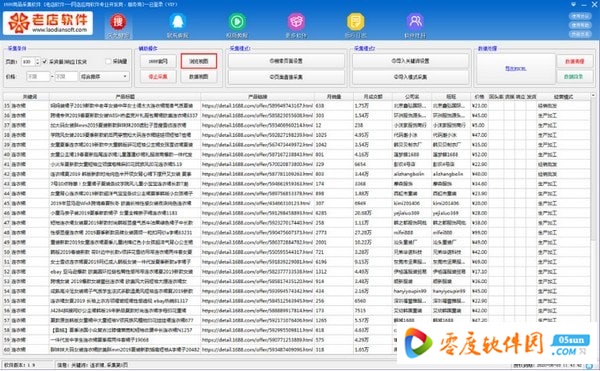
Task: Open the title bar triangle menu icon
Action: click(573, 4)
